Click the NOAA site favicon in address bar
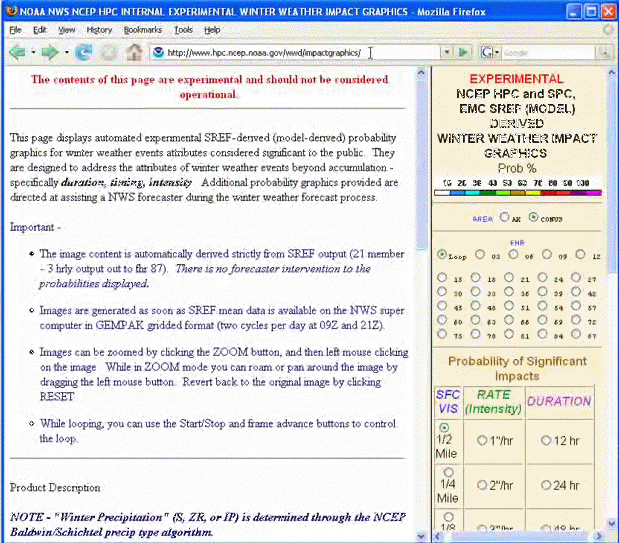The height and width of the screenshot is (543, 619). coord(158,52)
